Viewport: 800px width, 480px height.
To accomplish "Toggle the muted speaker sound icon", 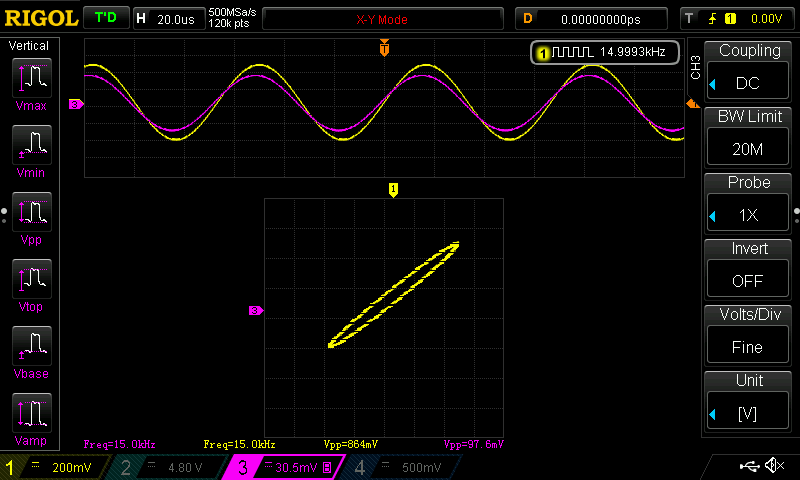I will [774, 465].
